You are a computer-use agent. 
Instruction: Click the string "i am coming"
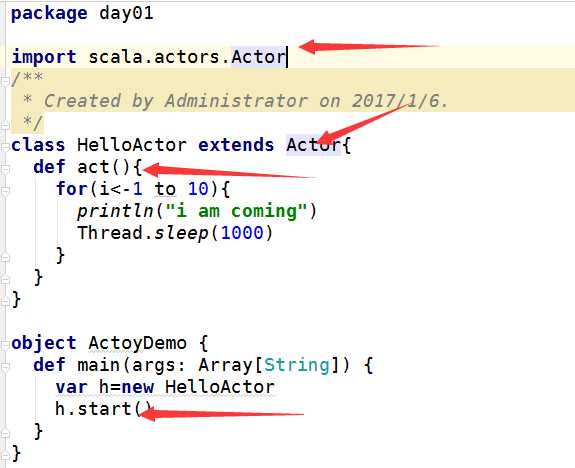coord(236,211)
